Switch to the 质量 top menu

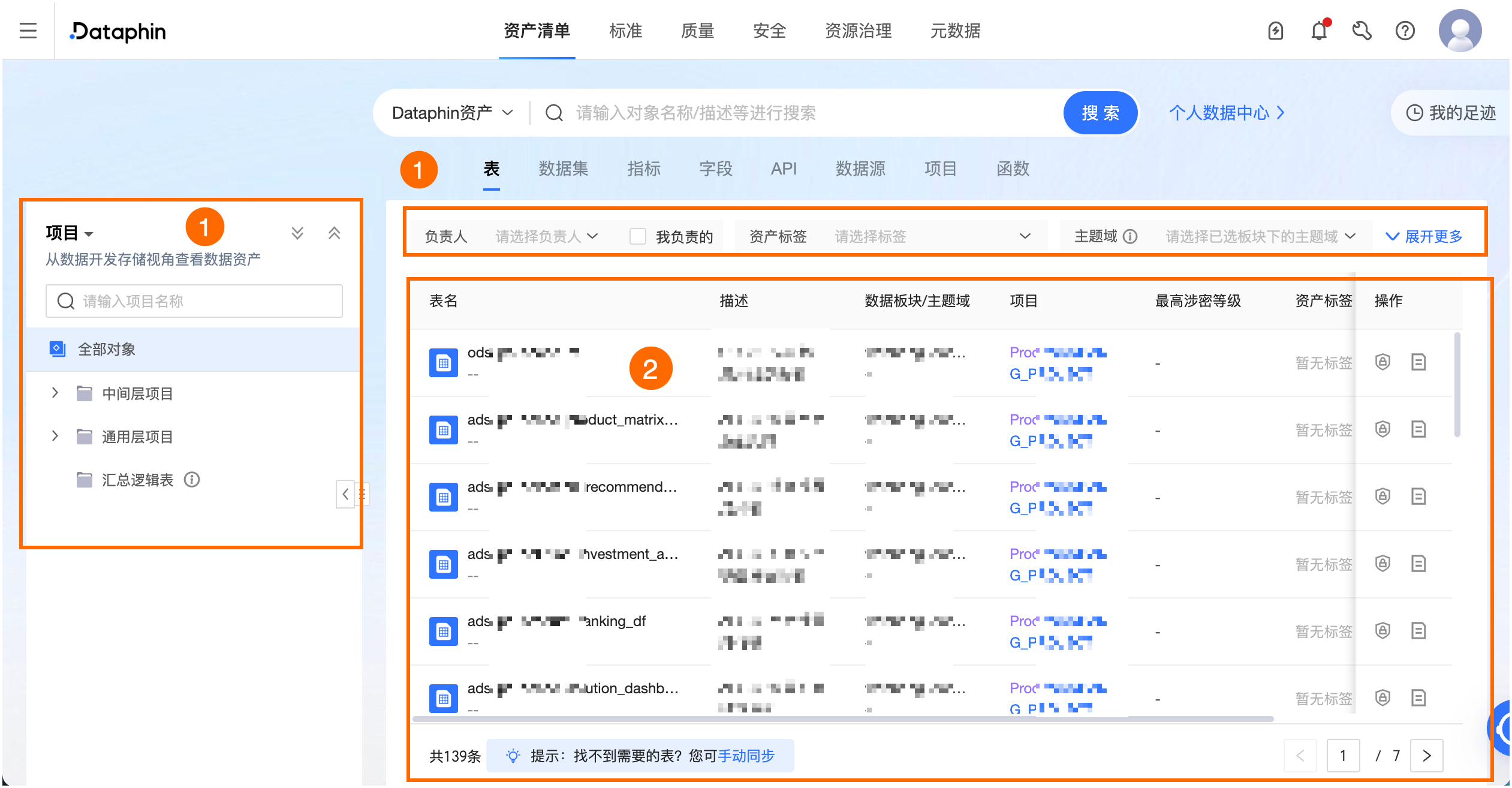698,31
